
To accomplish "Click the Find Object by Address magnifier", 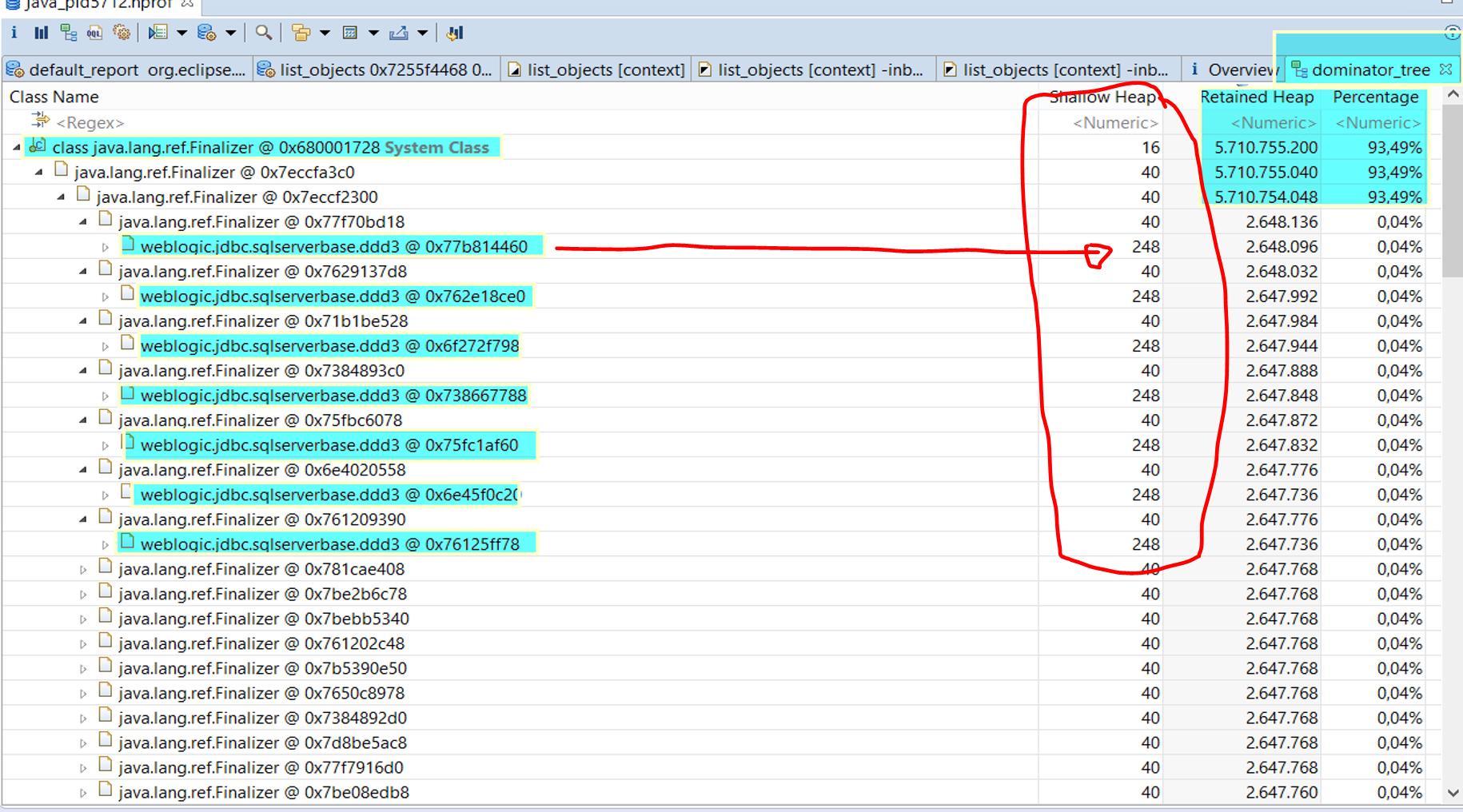I will tap(263, 33).
